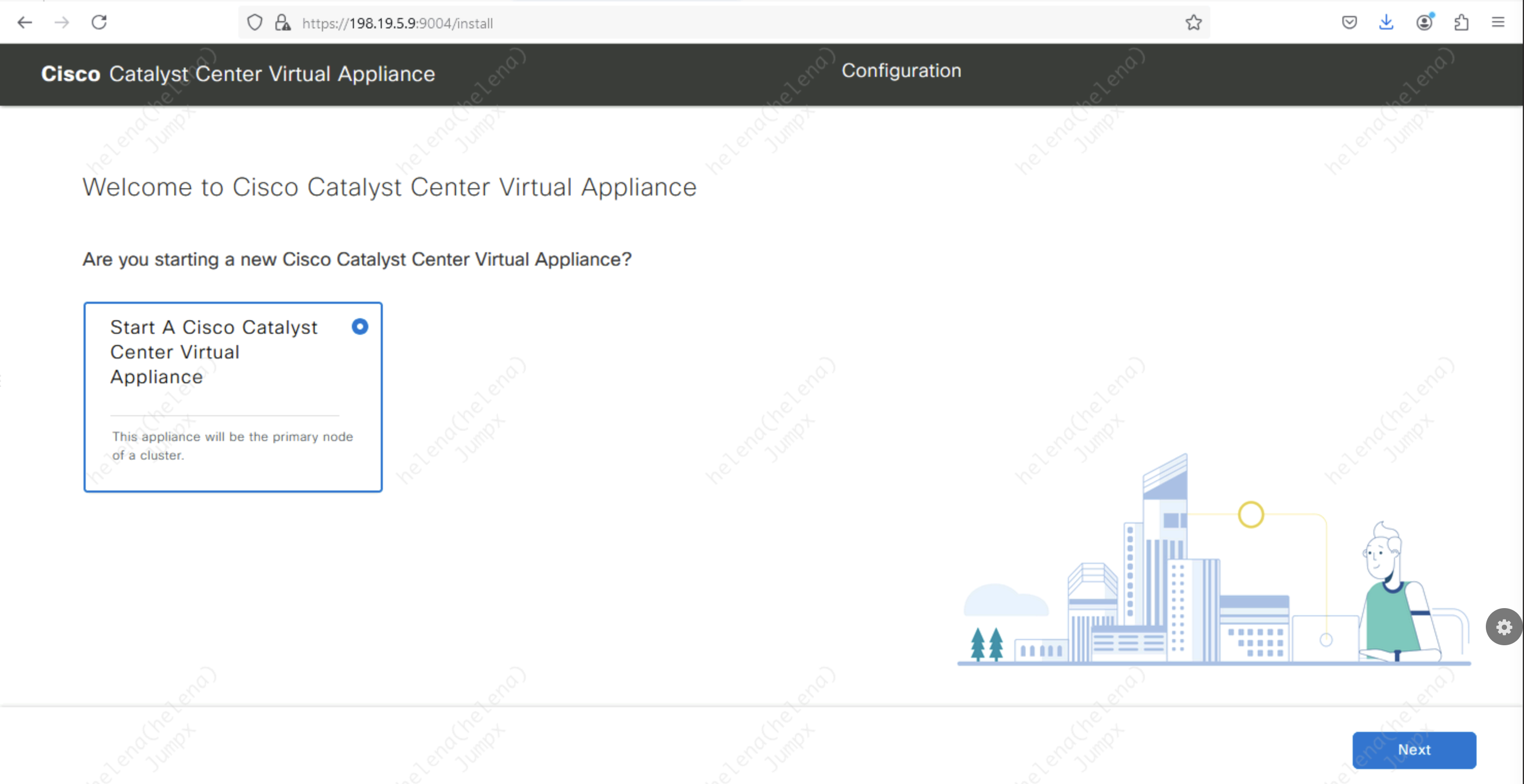Bookmark this page with the star icon

tap(1193, 23)
